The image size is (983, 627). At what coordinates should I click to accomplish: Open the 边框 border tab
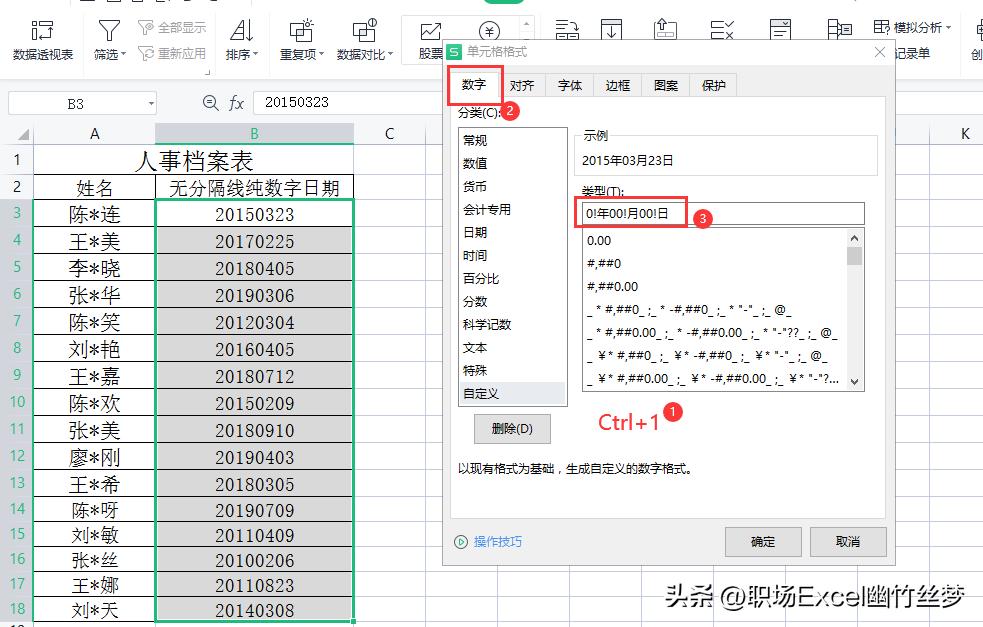tap(617, 85)
